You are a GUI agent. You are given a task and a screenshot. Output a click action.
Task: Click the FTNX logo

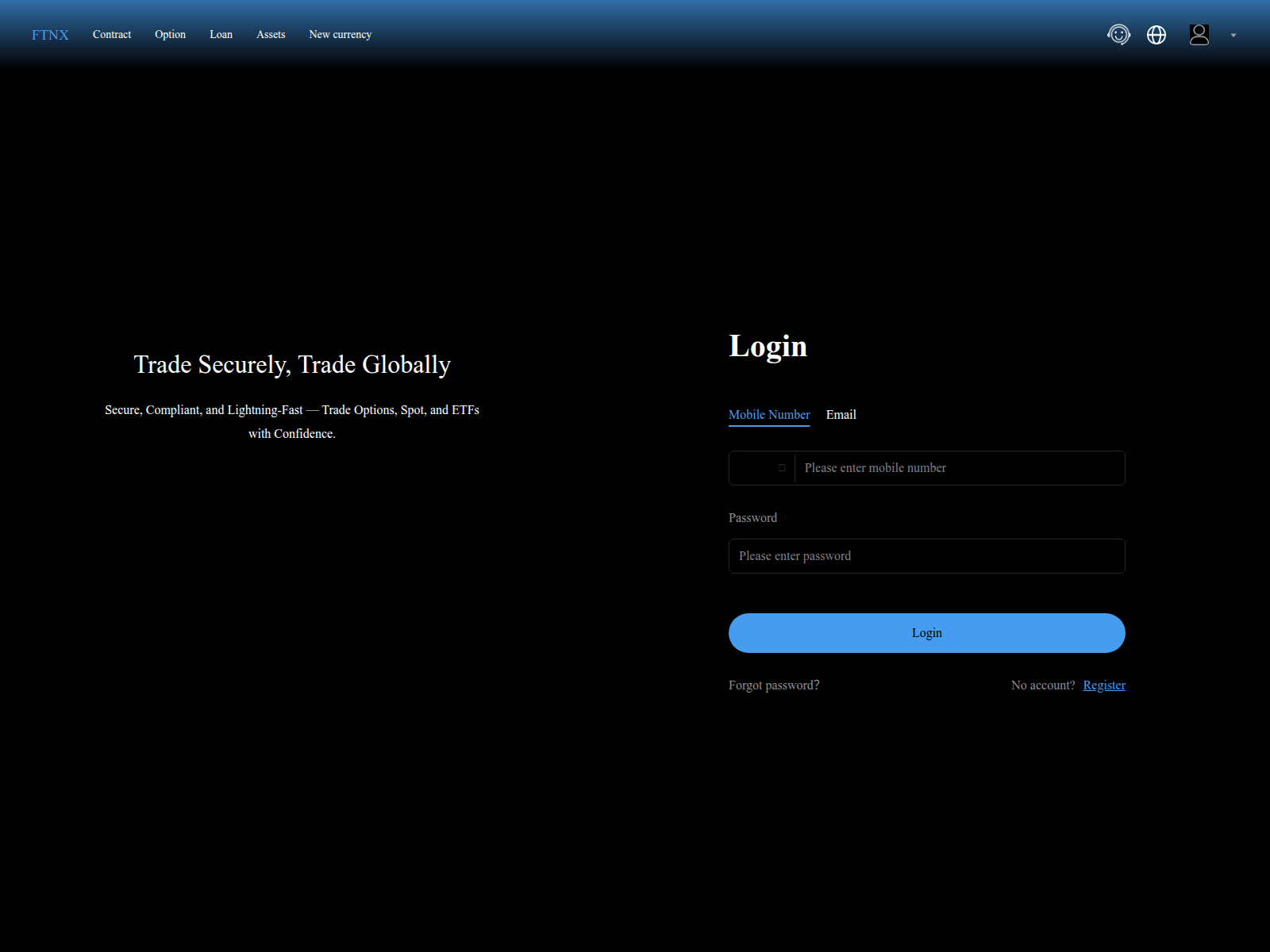49,35
